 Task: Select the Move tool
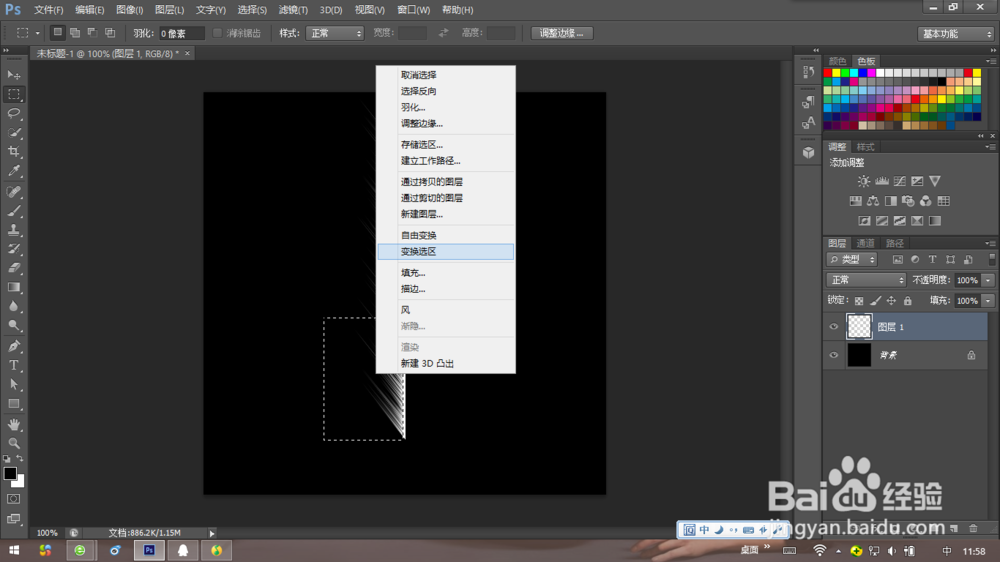click(x=13, y=75)
